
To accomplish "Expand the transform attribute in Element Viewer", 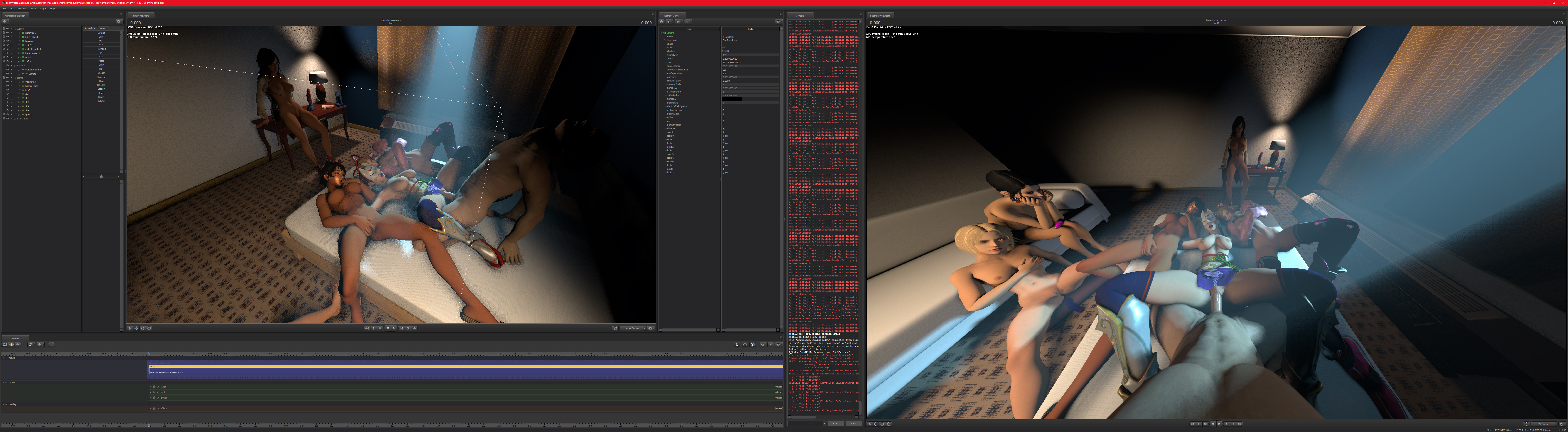I will click(665, 40).
